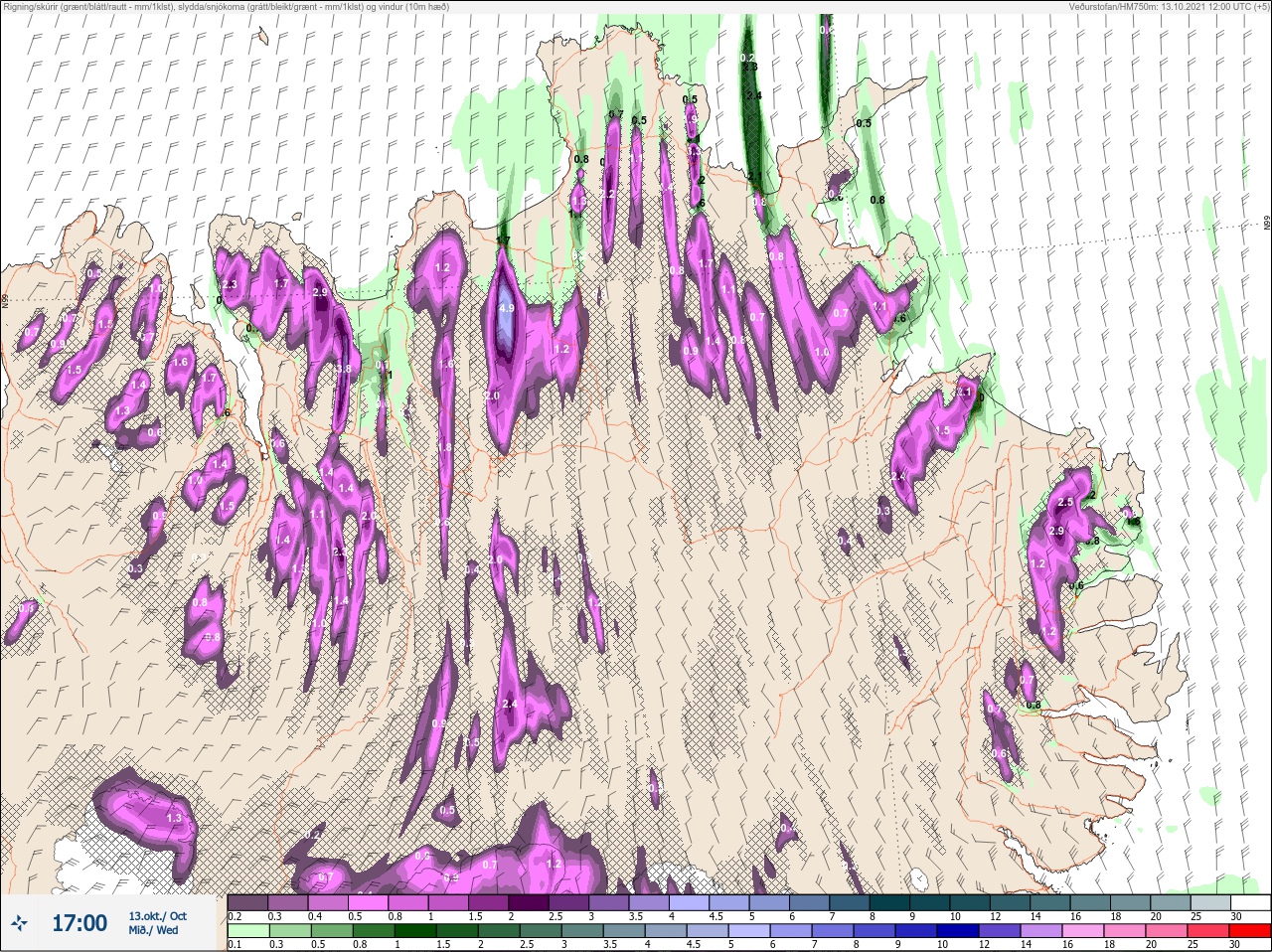Pick upper legend swatch between 2 and 2.5
The height and width of the screenshot is (952, 1272).
click(530, 903)
